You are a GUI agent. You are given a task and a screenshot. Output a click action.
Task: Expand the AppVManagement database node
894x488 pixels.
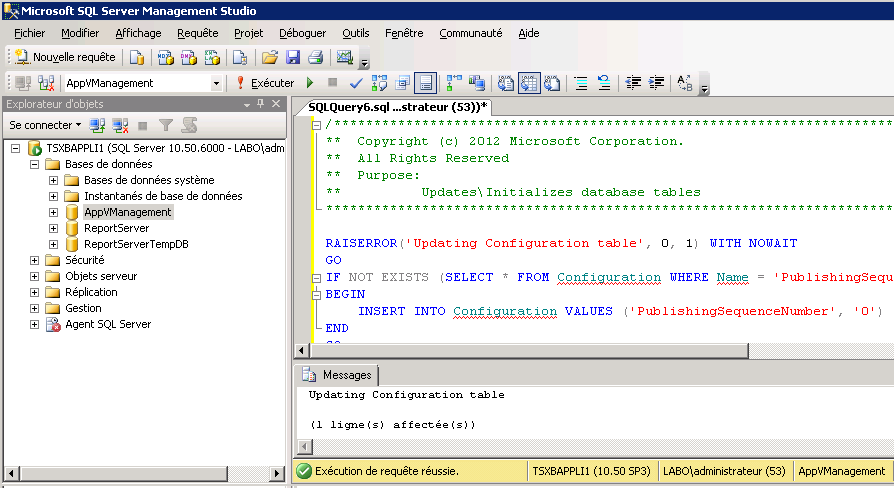(x=53, y=212)
